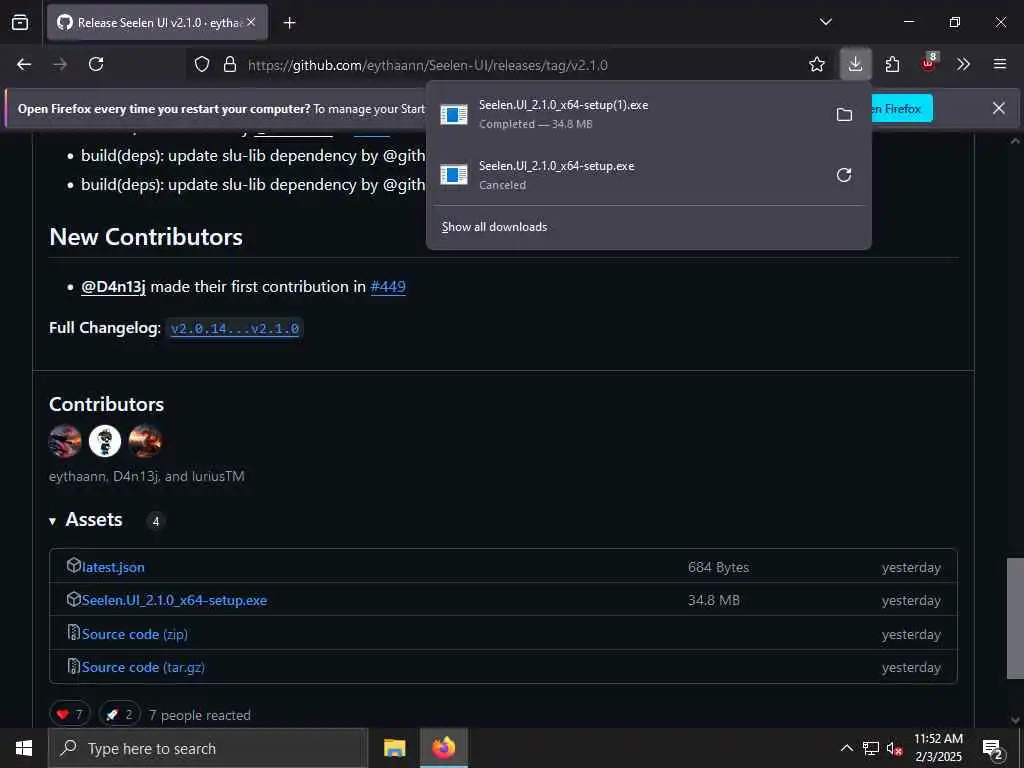Download latest.json asset
This screenshot has width=1024, height=768.
coord(113,567)
